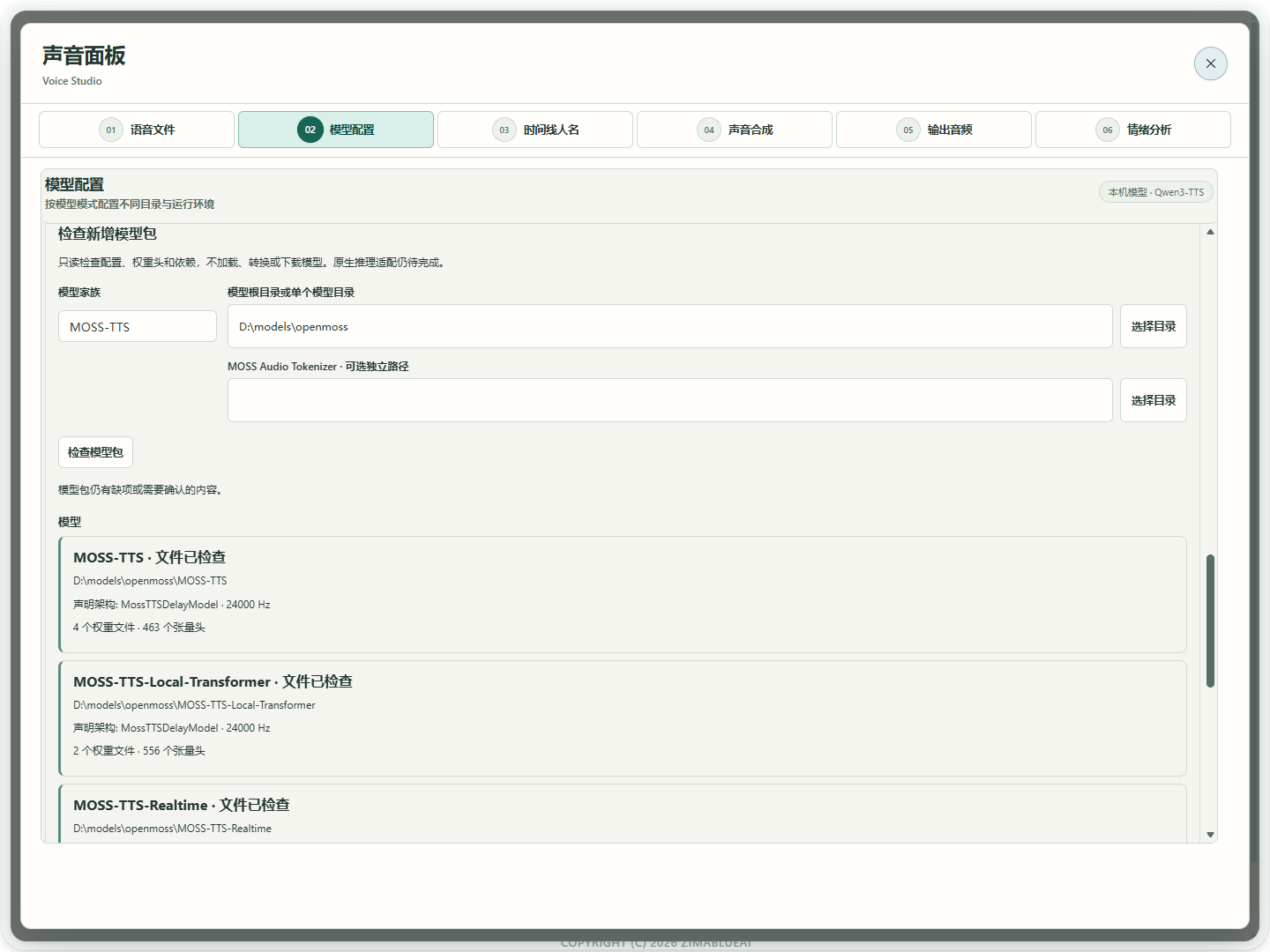Click the 本机模型 · Qwen3-TTS badge
The image size is (1270, 952).
pos(1156,192)
